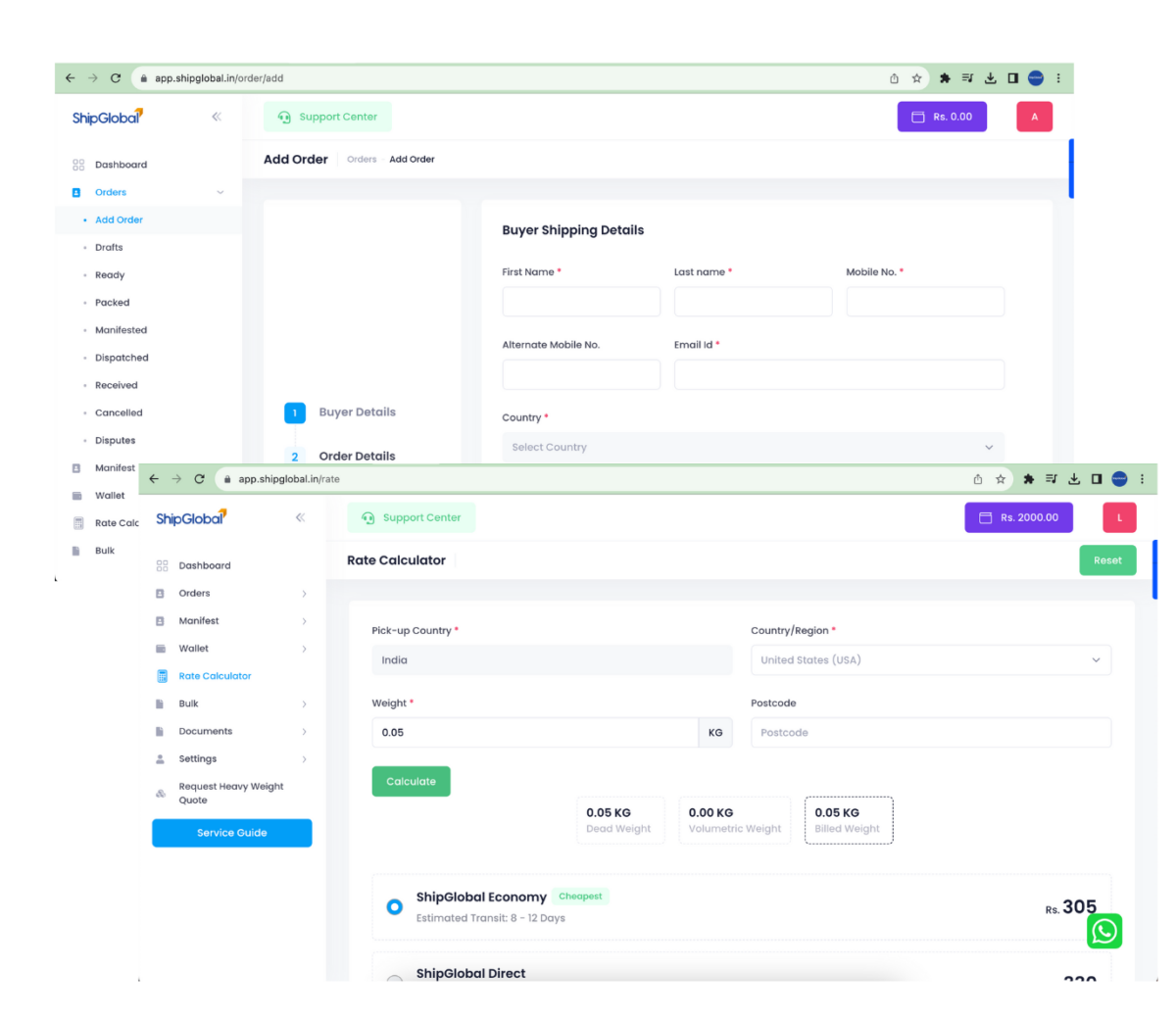
Task: Open Drafts under Orders menu
Action: click(x=109, y=248)
